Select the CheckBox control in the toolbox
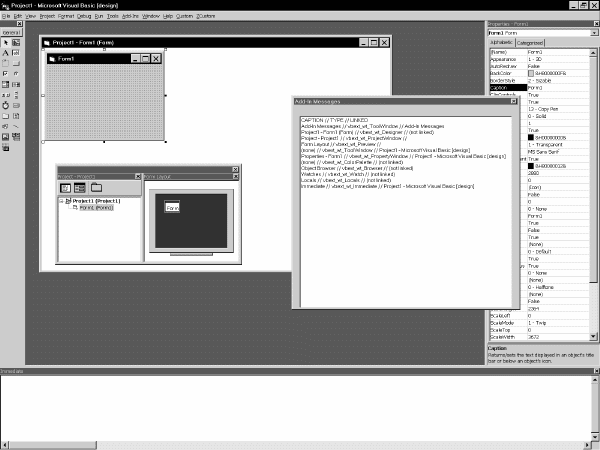 (x=5, y=73)
